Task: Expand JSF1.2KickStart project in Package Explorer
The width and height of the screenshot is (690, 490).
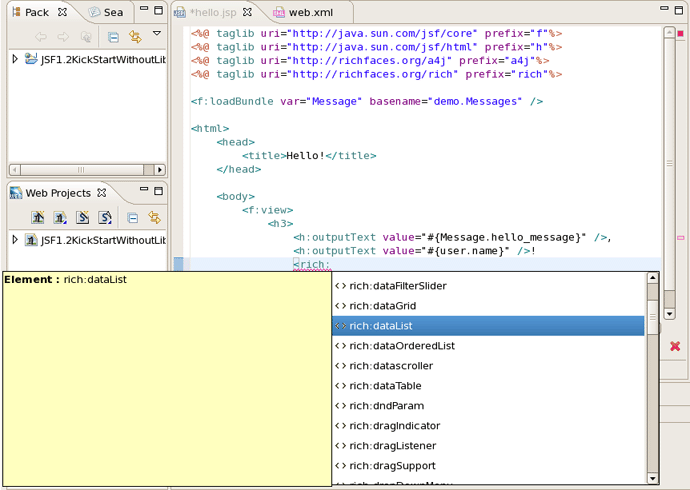Action: (x=15, y=59)
